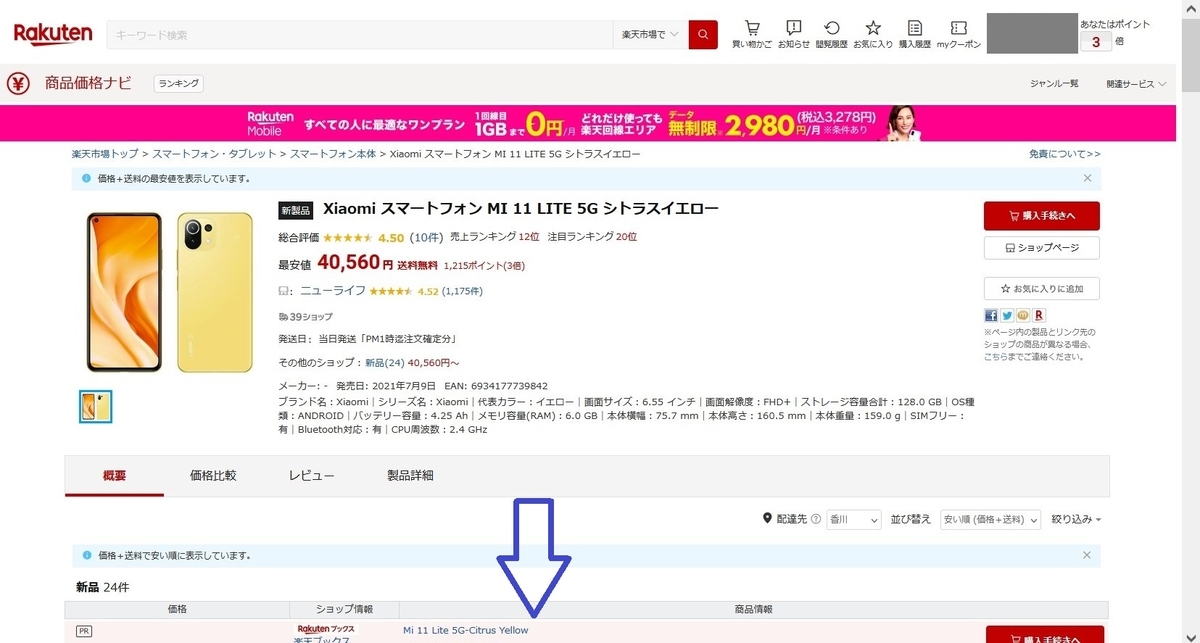Click the red search magnifier button
Image resolution: width=1200 pixels, height=643 pixels.
click(x=703, y=34)
